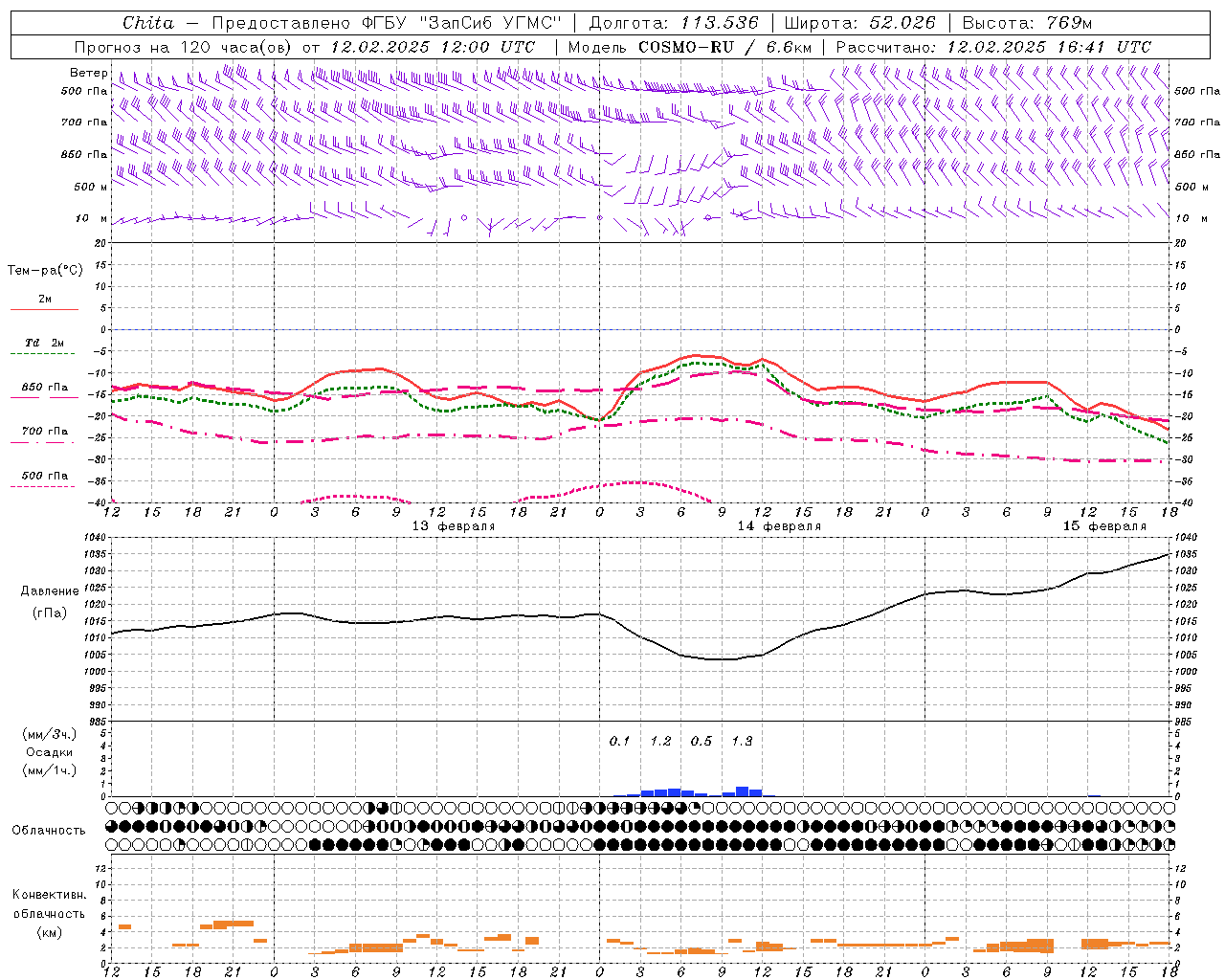Click the "Конвективн." convective cloud label

pos(50,895)
